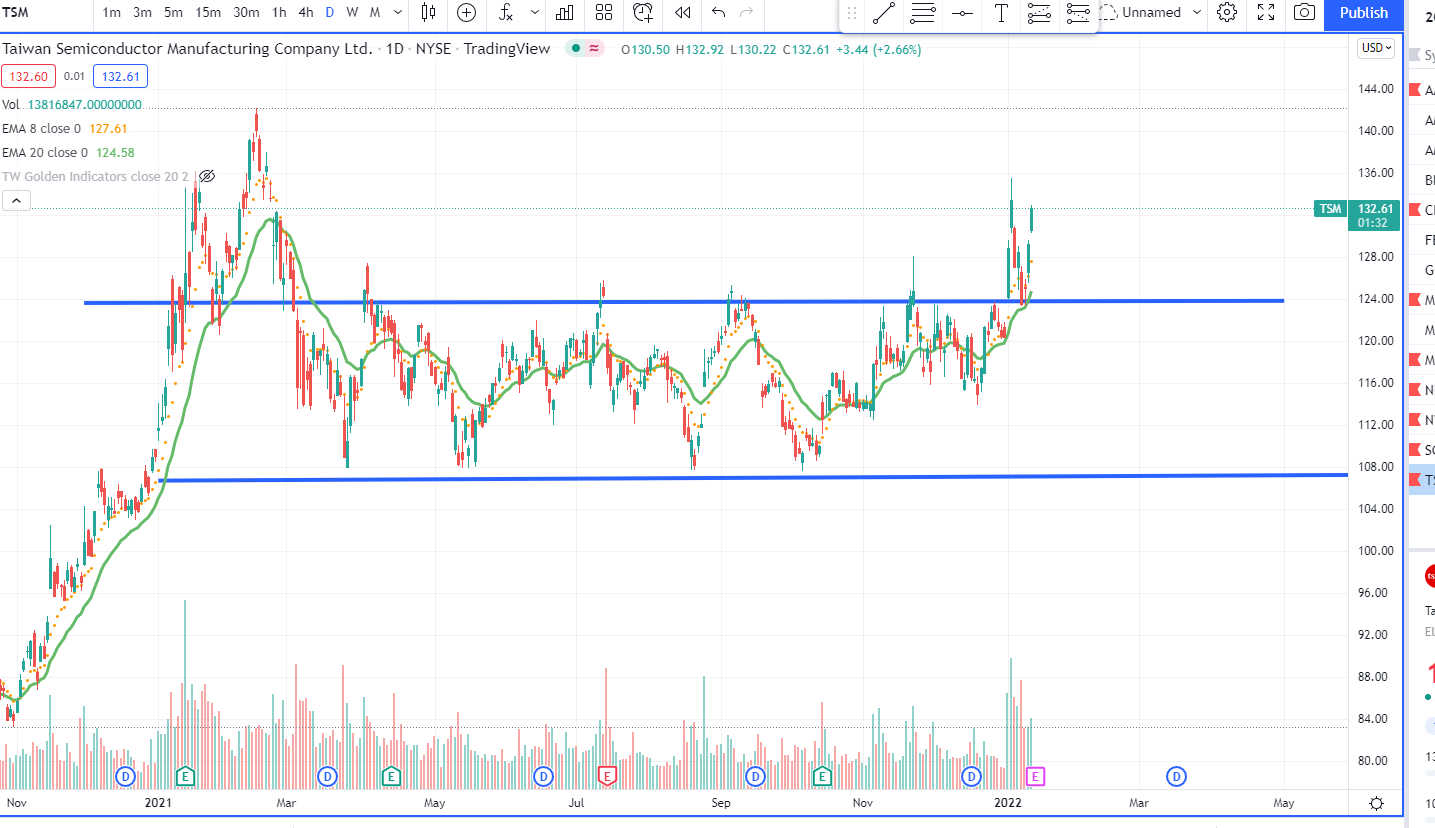The height and width of the screenshot is (828, 1435).
Task: Click the EMA 8 close 0 legend
Action: [x=42, y=128]
